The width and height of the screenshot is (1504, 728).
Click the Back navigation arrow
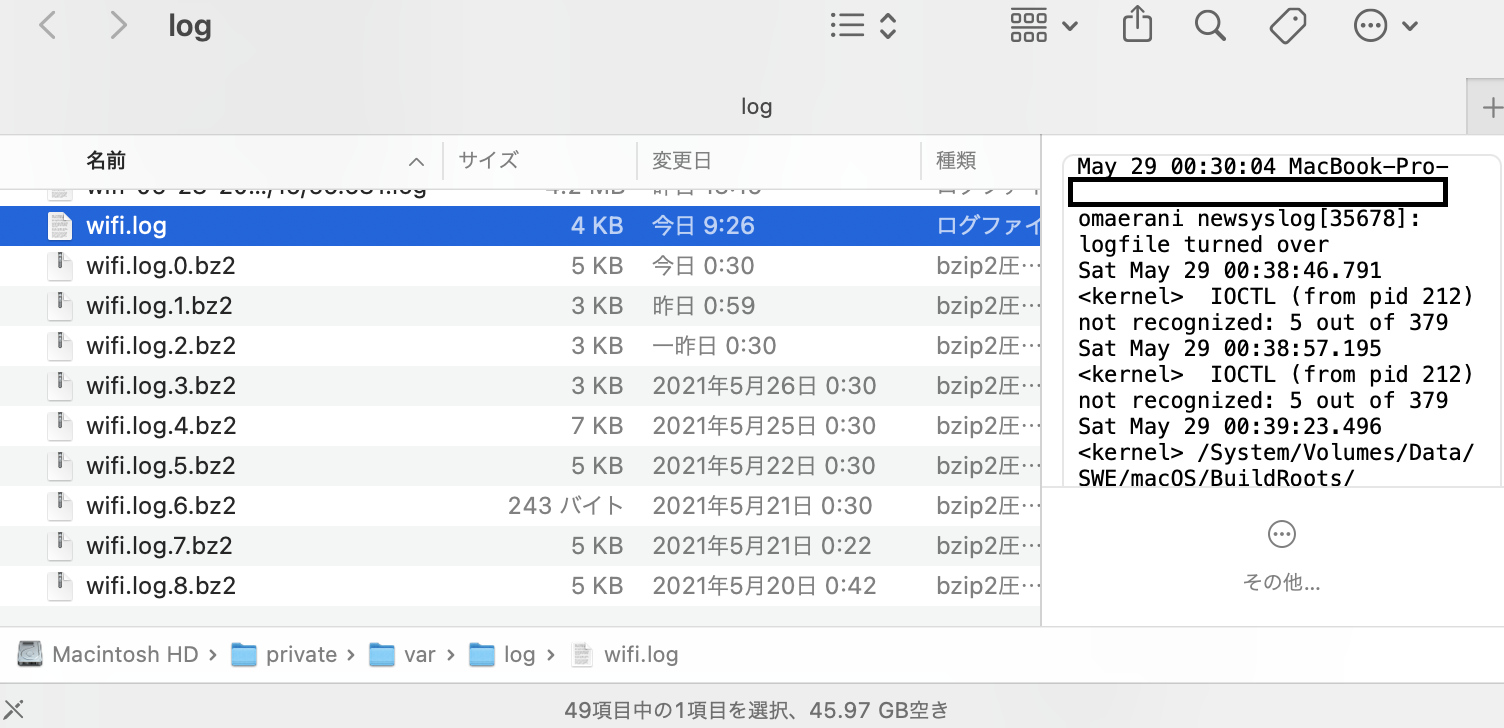tap(47, 26)
